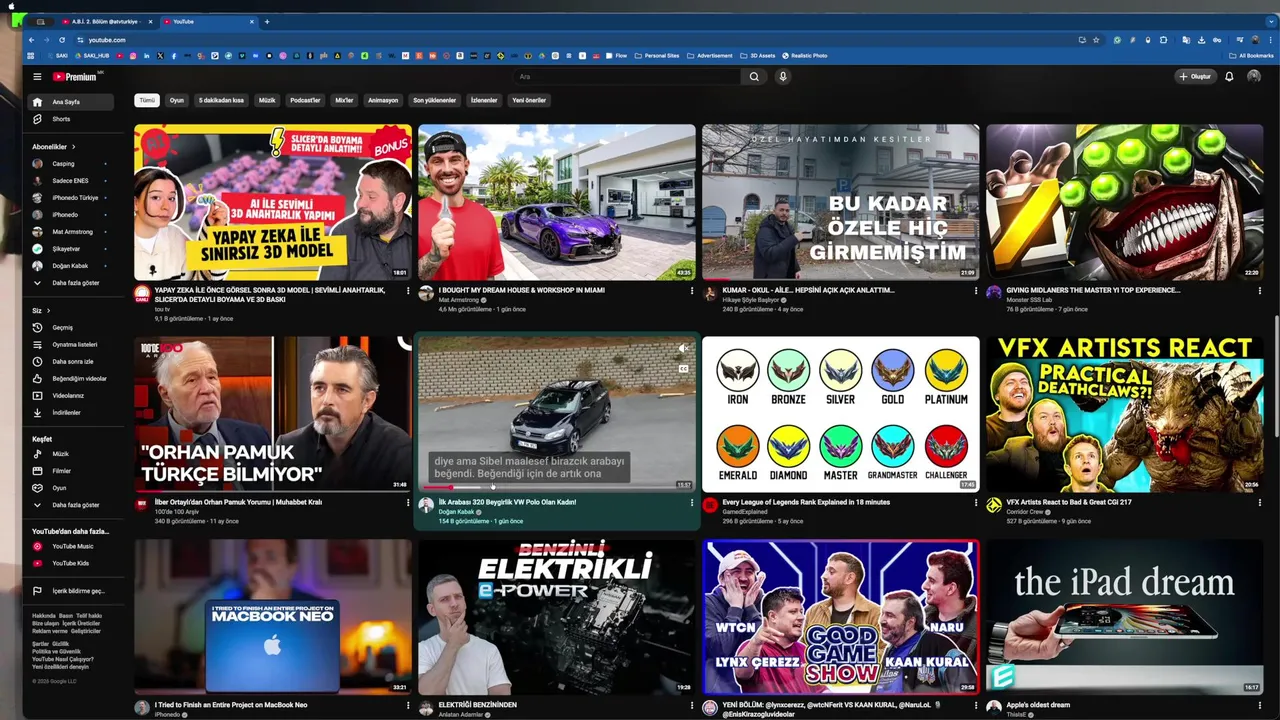Screen dimensions: 1280x720
Task: Select the Tümü filter chip
Action: tap(147, 100)
